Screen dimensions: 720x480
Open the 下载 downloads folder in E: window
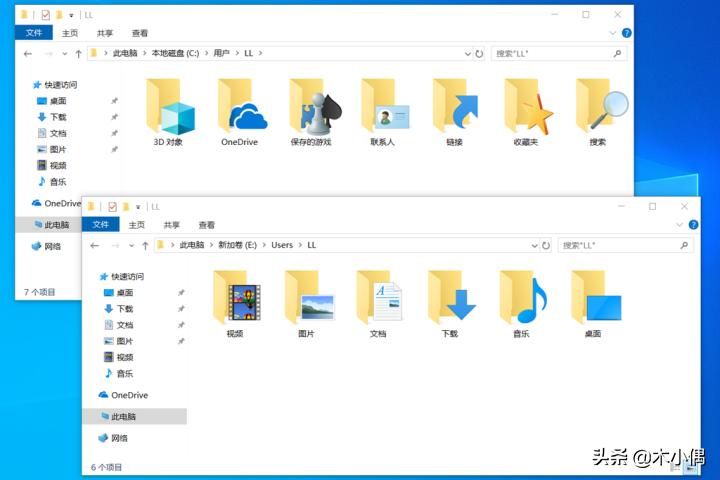450,304
